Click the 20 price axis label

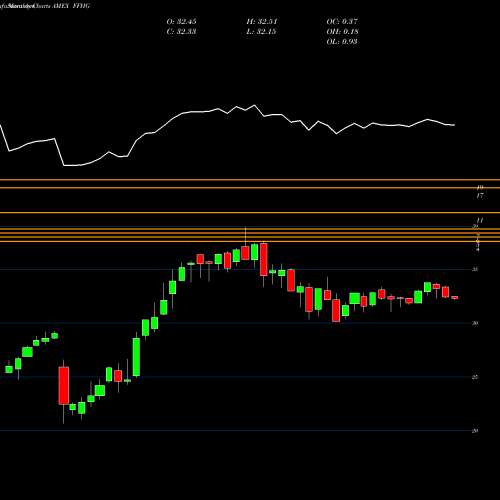point(475,431)
